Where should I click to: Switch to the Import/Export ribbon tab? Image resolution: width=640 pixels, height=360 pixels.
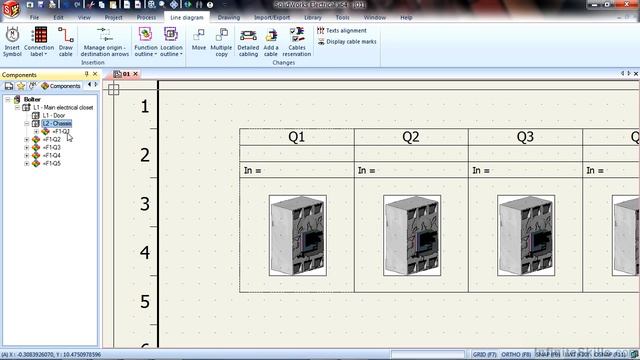click(272, 18)
